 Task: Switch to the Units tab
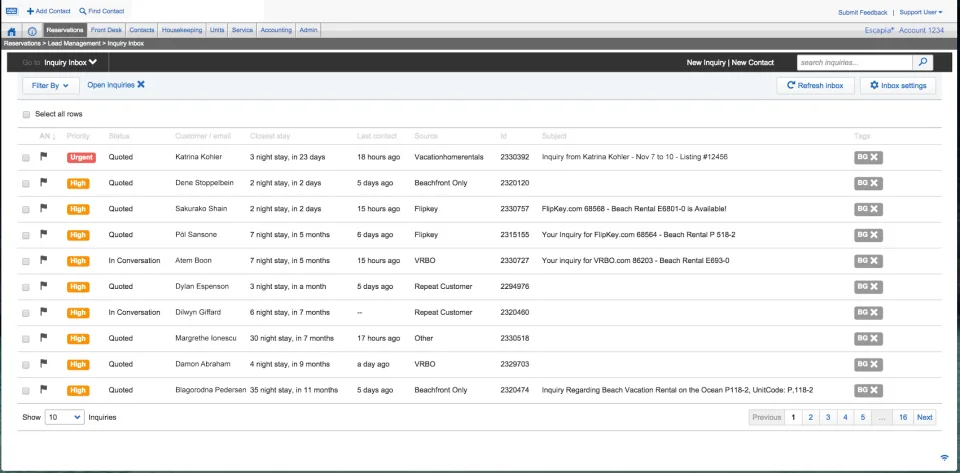point(217,30)
